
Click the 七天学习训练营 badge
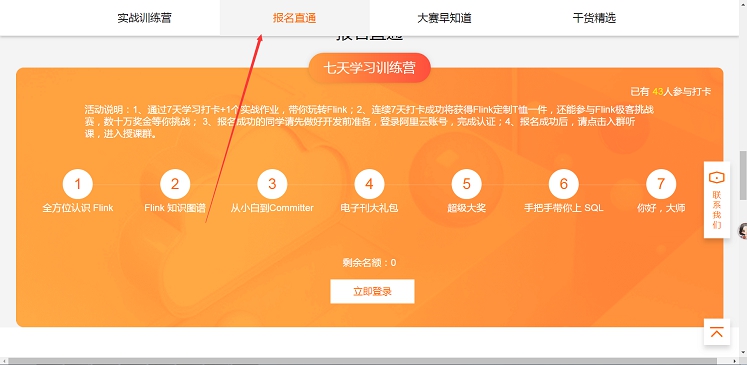coord(369,68)
